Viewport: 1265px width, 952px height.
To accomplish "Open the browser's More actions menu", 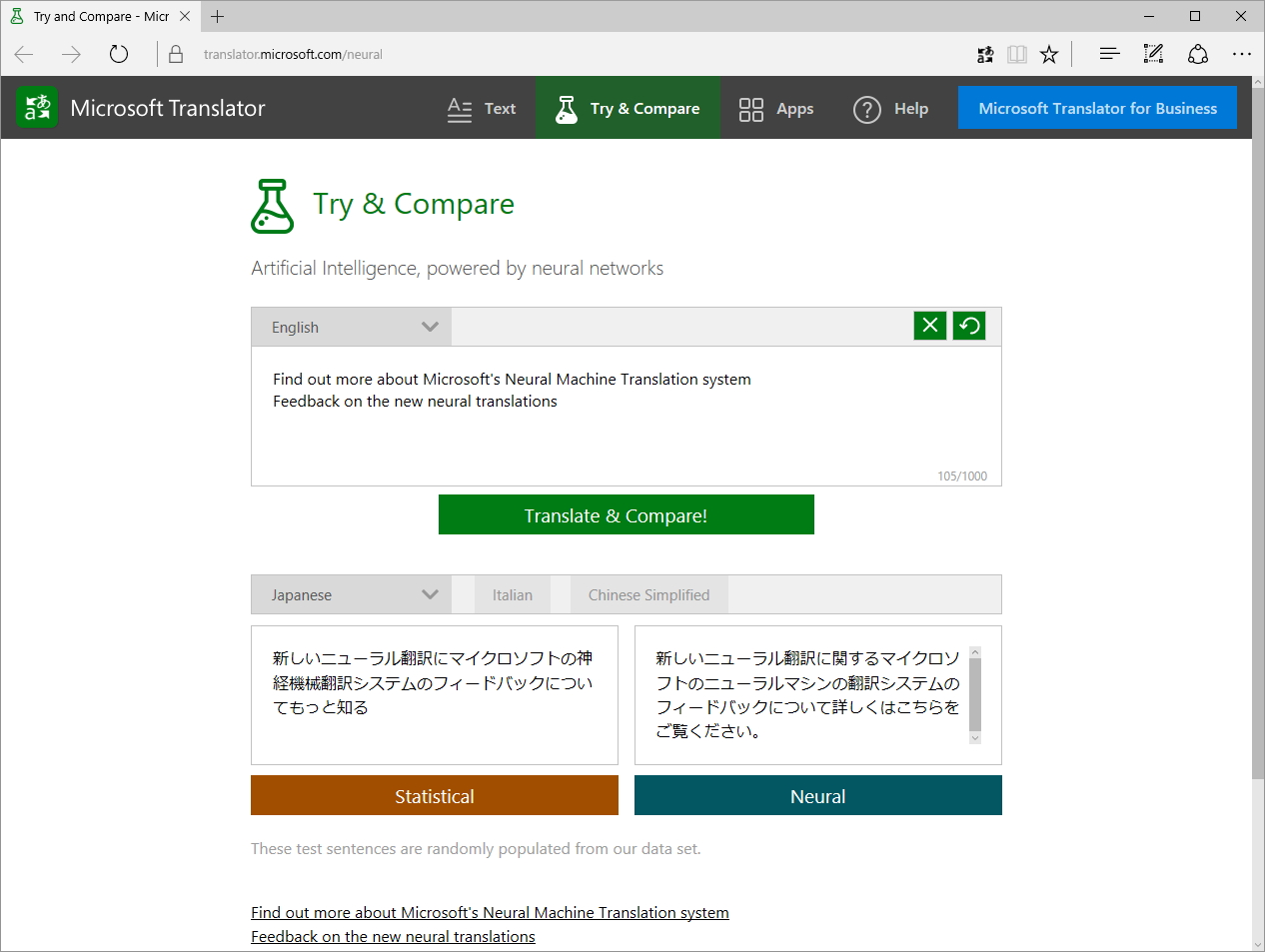I will [1242, 54].
